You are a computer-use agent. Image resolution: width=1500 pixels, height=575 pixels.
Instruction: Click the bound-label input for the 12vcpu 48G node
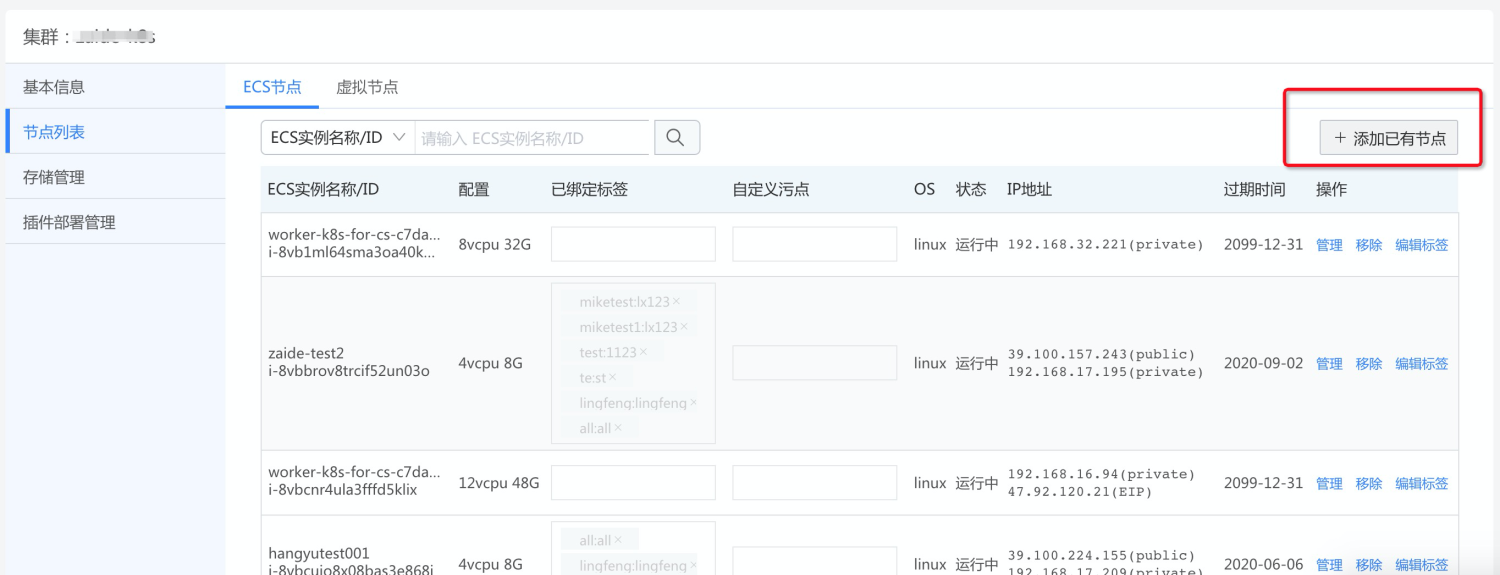click(x=633, y=483)
